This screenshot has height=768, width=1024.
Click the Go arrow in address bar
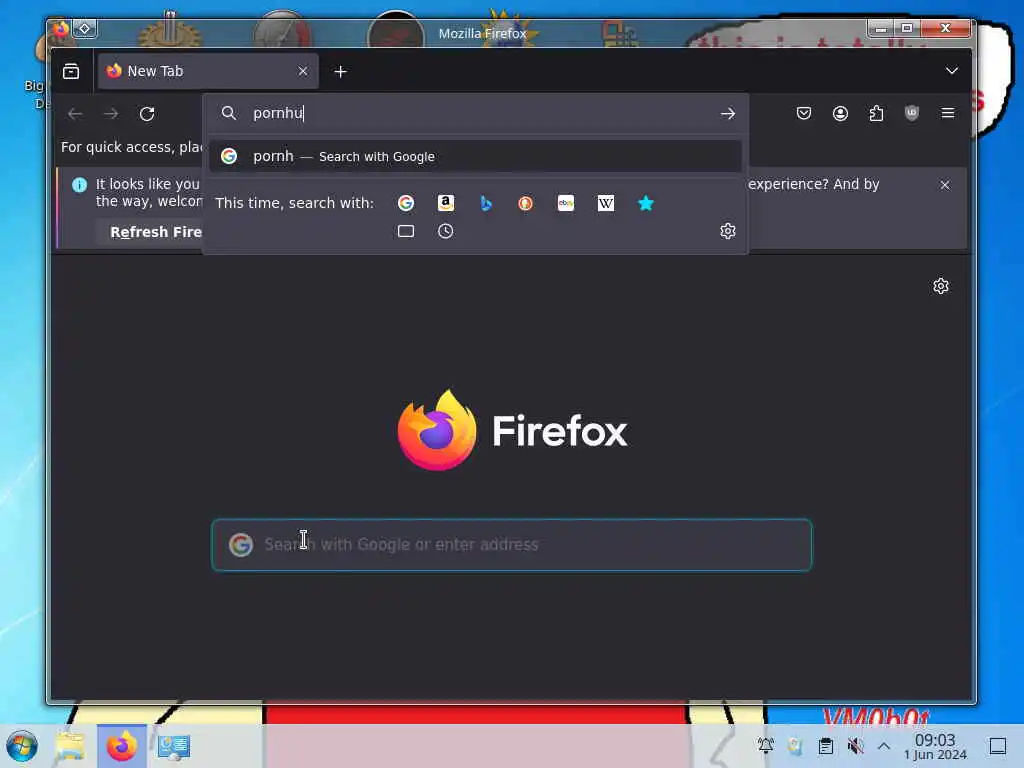pyautogui.click(x=728, y=114)
